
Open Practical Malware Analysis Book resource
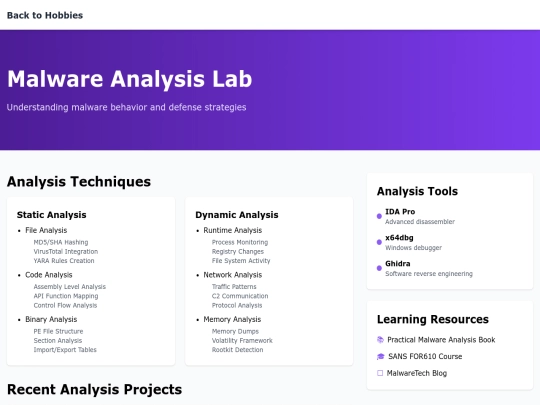441,340
